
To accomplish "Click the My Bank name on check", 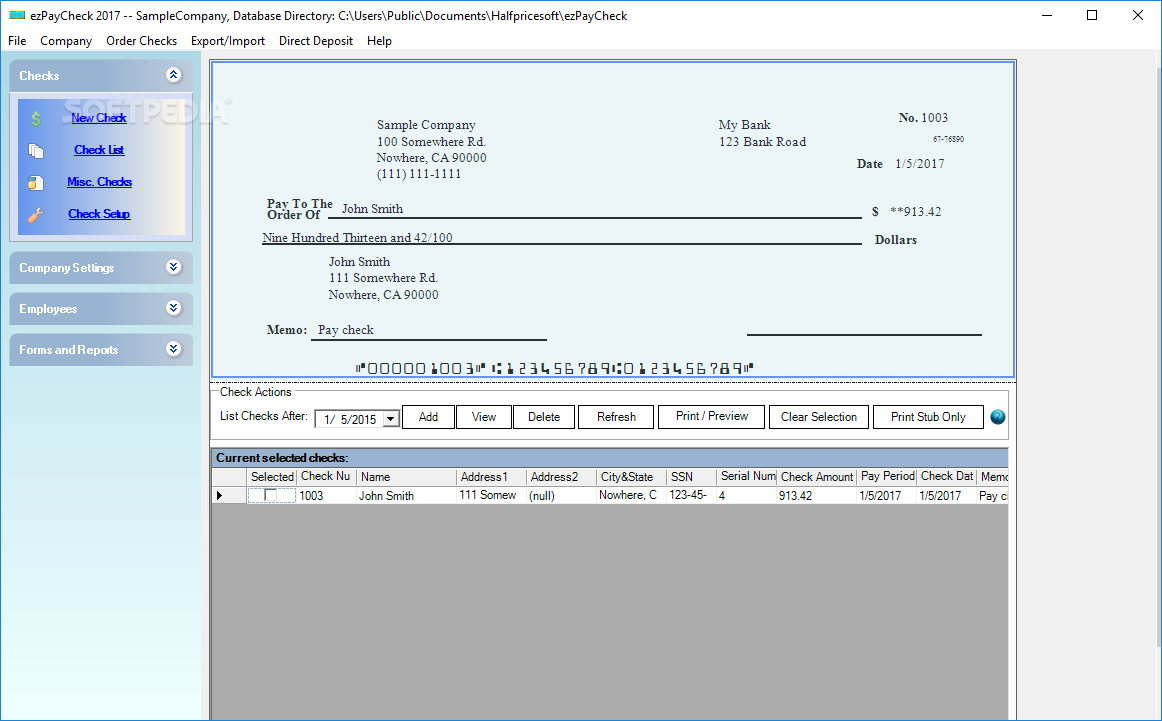I will click(745, 125).
